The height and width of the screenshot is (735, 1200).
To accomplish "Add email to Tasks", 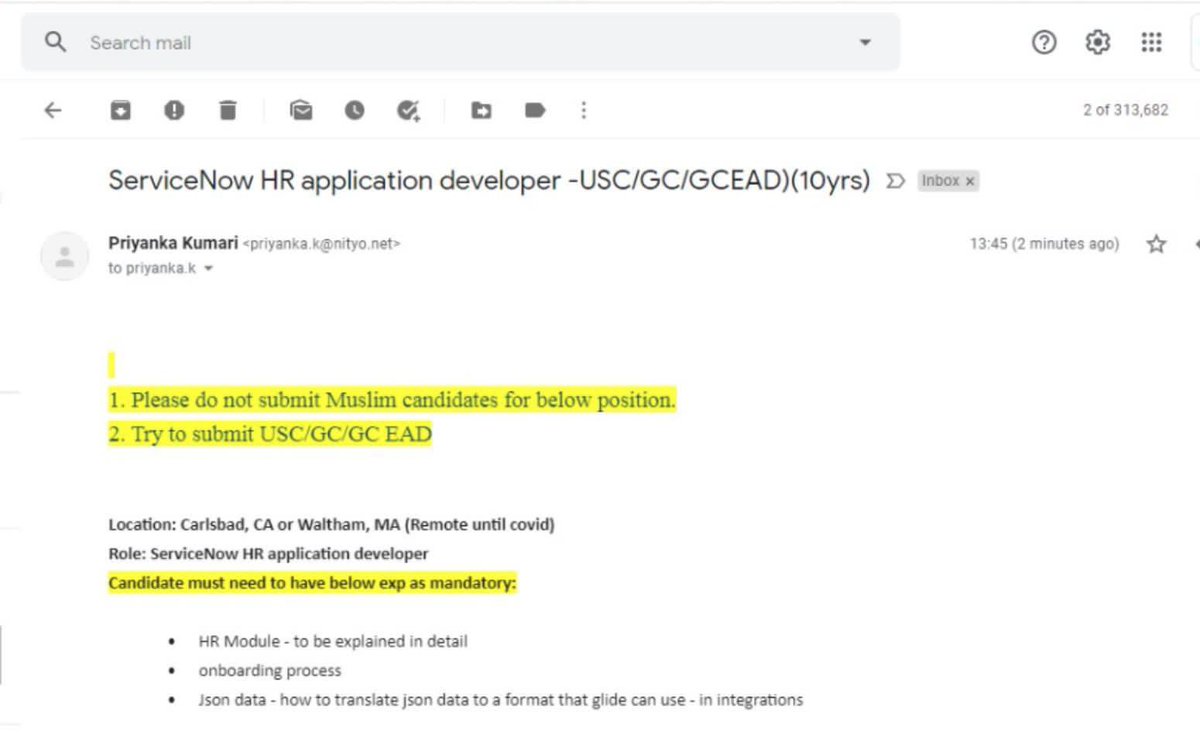I will click(x=408, y=110).
